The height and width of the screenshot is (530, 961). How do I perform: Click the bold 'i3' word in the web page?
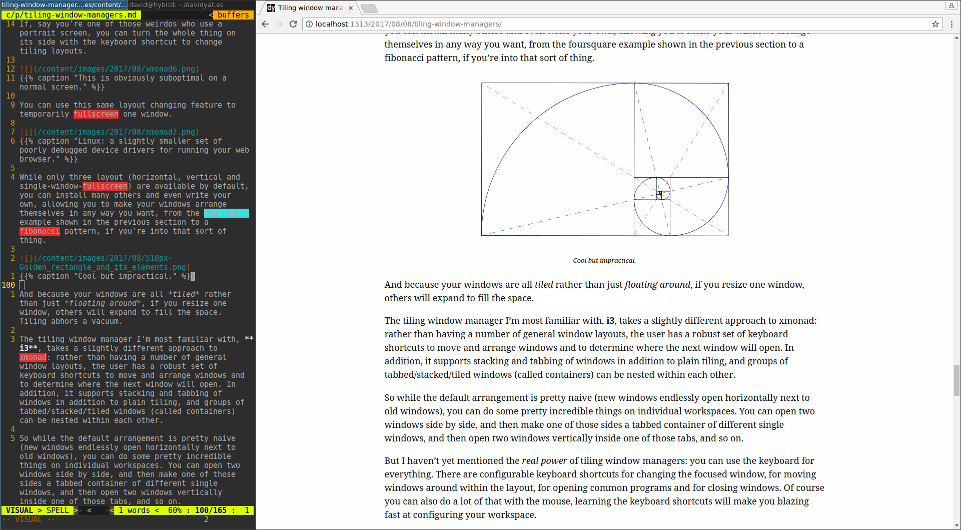point(610,320)
